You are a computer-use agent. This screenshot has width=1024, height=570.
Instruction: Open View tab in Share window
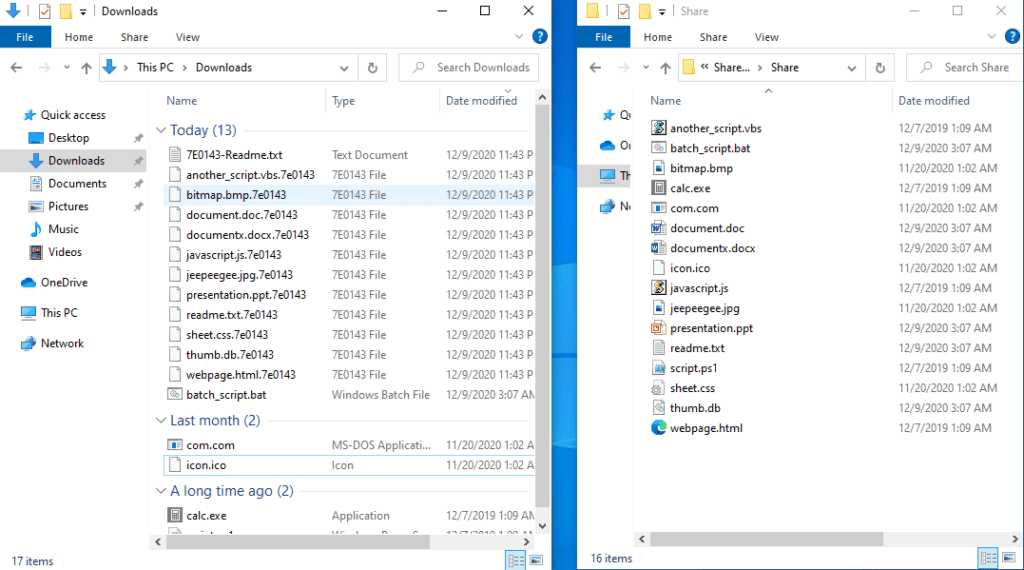pyautogui.click(x=767, y=37)
